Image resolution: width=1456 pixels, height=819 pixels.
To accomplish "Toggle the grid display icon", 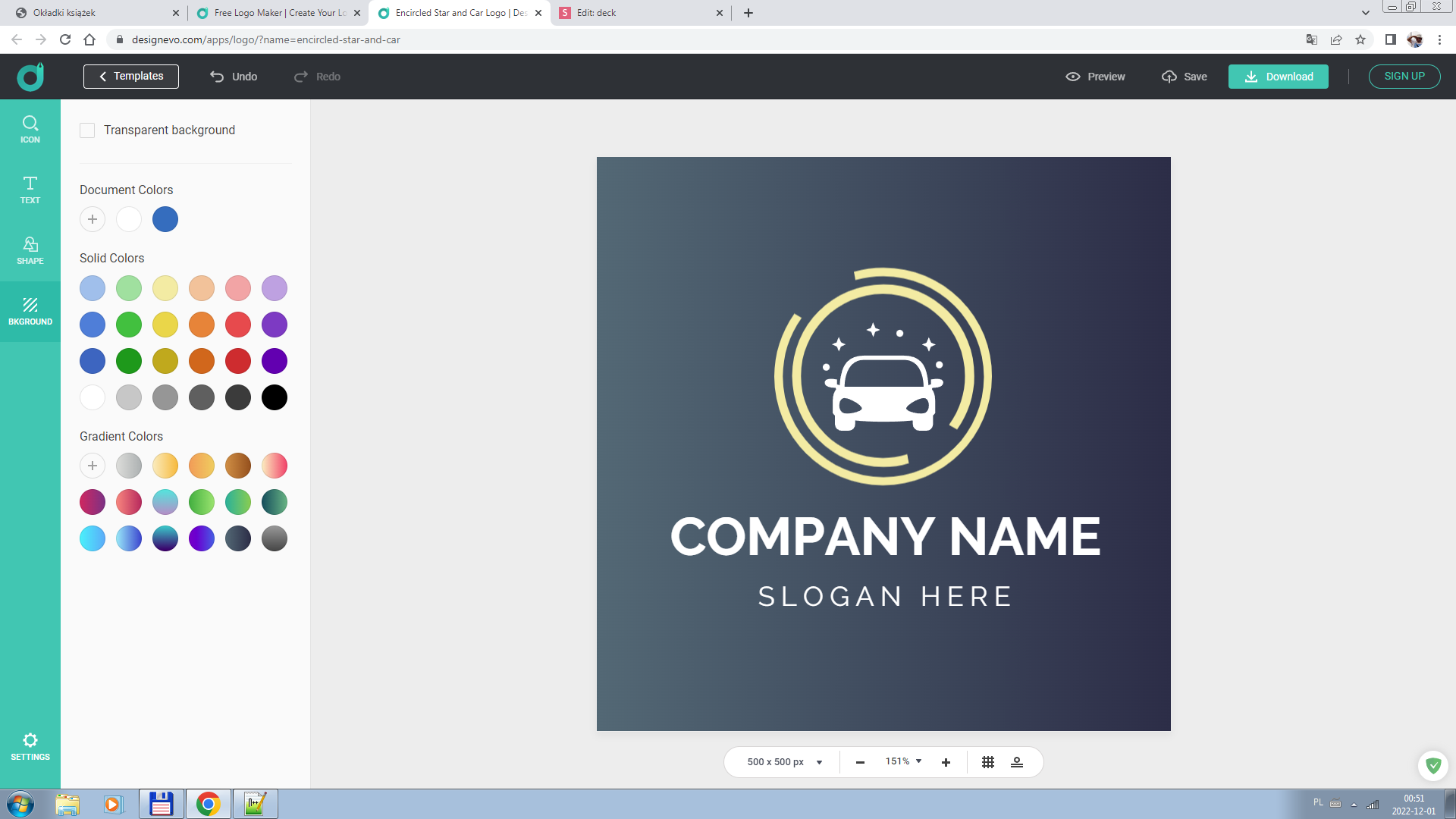I will [x=987, y=762].
